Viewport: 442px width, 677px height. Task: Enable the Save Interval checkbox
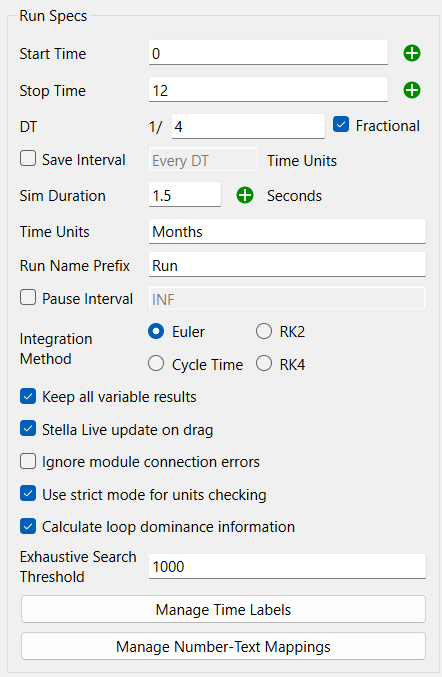click(28, 158)
